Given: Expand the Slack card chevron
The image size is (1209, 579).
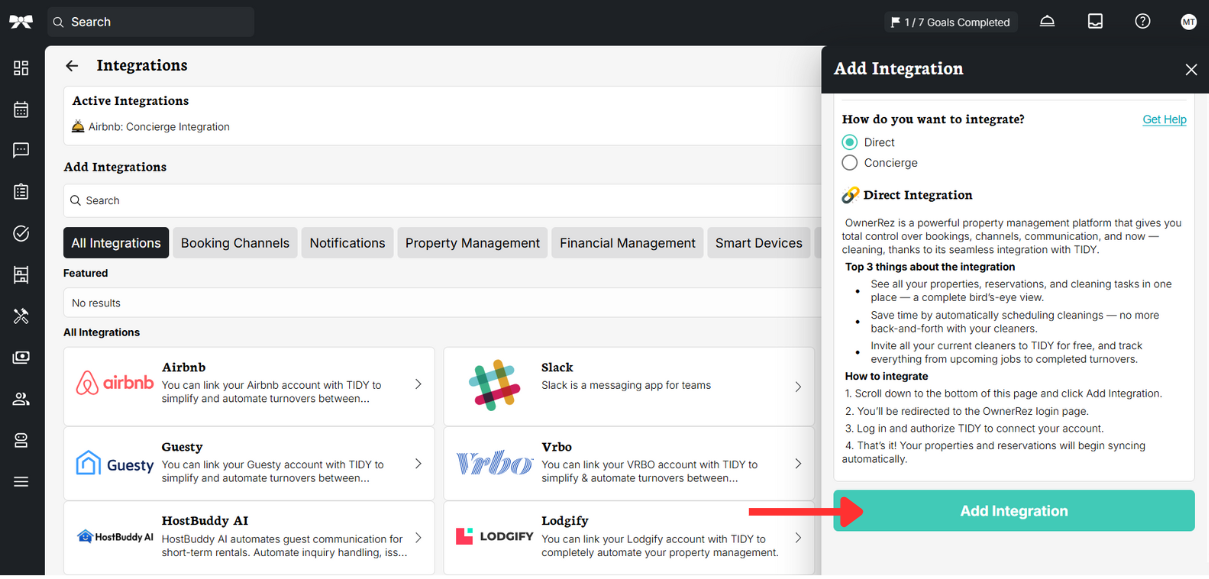Looking at the screenshot, I should point(798,386).
